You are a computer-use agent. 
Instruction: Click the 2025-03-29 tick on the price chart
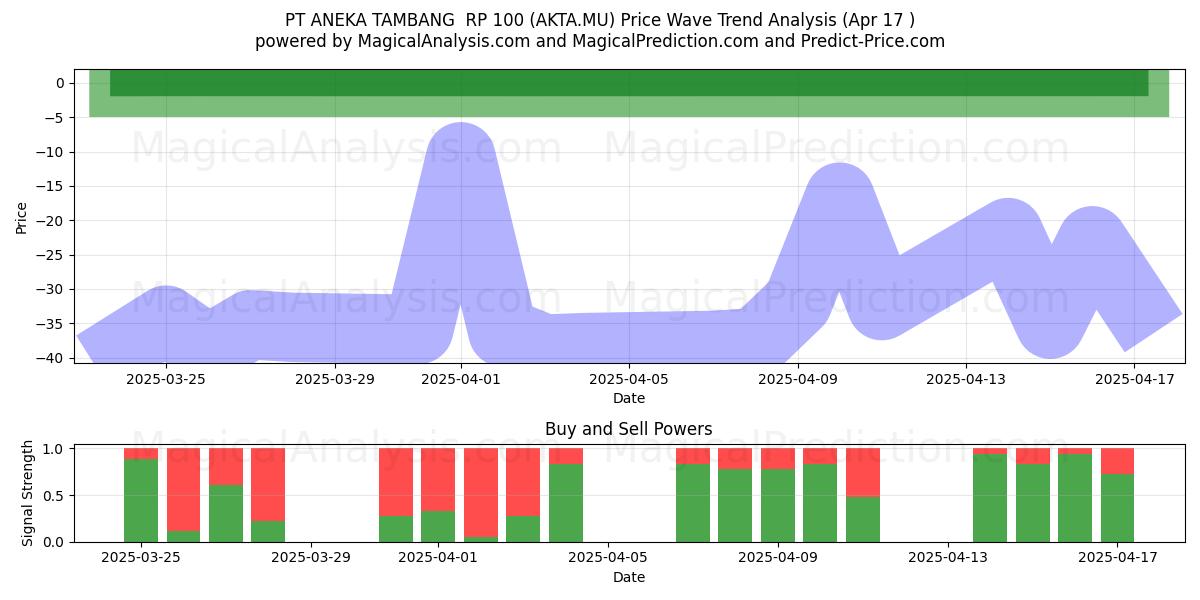click(335, 379)
